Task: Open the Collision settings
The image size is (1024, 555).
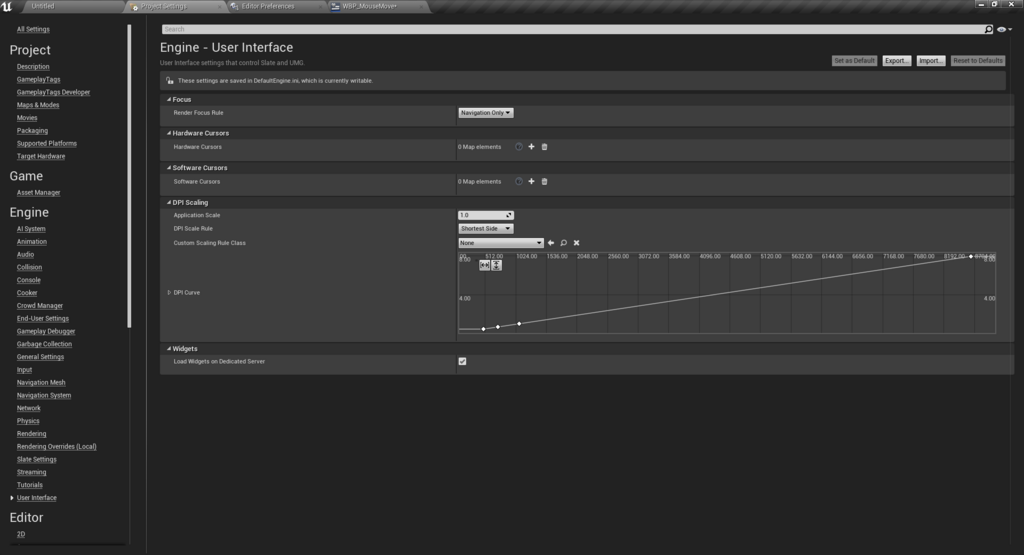Action: point(29,267)
